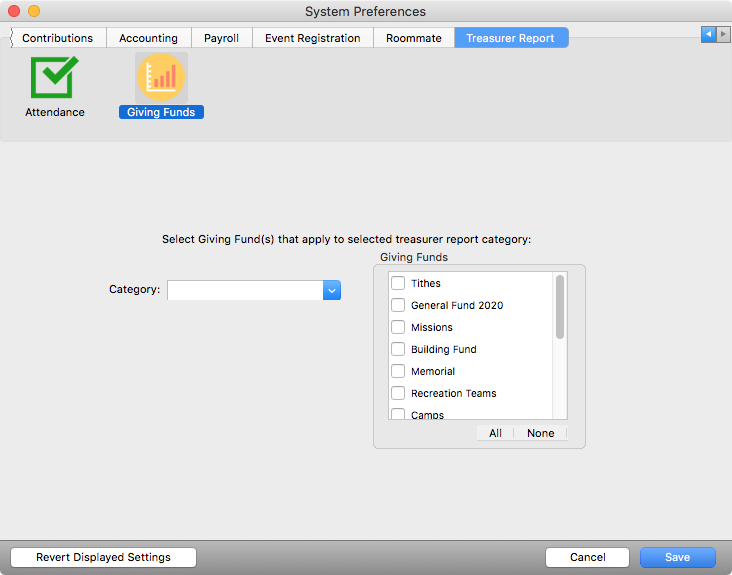Image resolution: width=732 pixels, height=575 pixels.
Task: Click inside the Category text field
Action: pos(245,290)
